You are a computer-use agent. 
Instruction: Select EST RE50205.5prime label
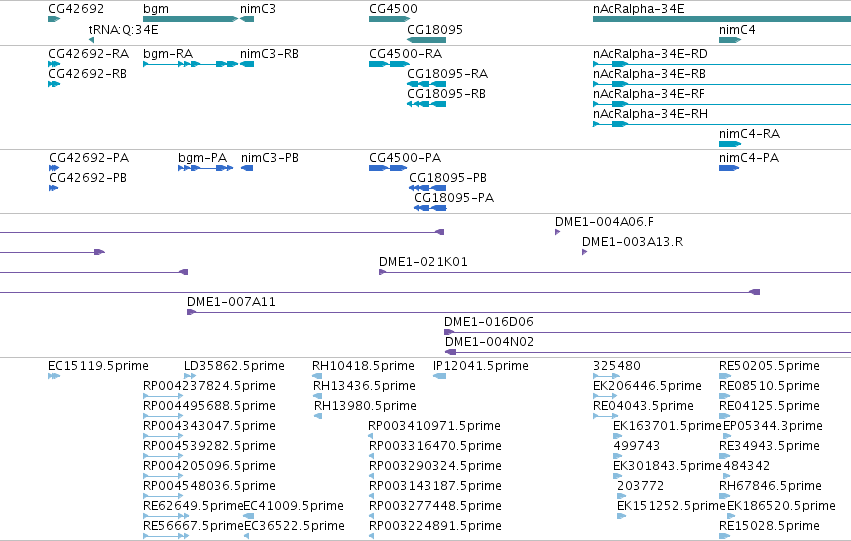tap(769, 366)
